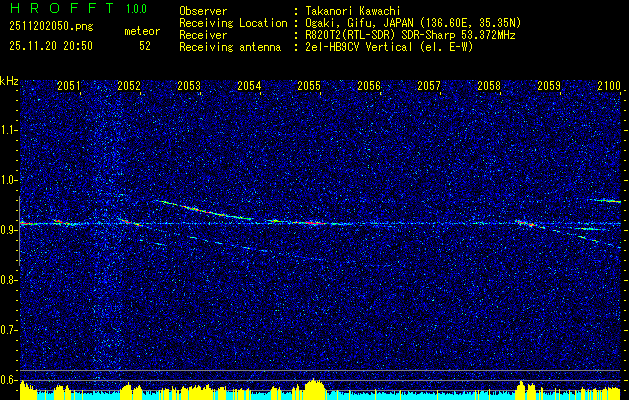Click the Receiver label
The width and height of the screenshot is (629, 400).
pos(203,35)
